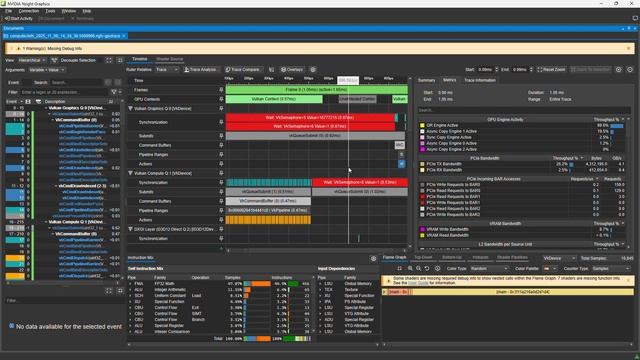The image size is (640, 360).
Task: Open Instruction Mix panel settings gear
Action: [x=373, y=258]
